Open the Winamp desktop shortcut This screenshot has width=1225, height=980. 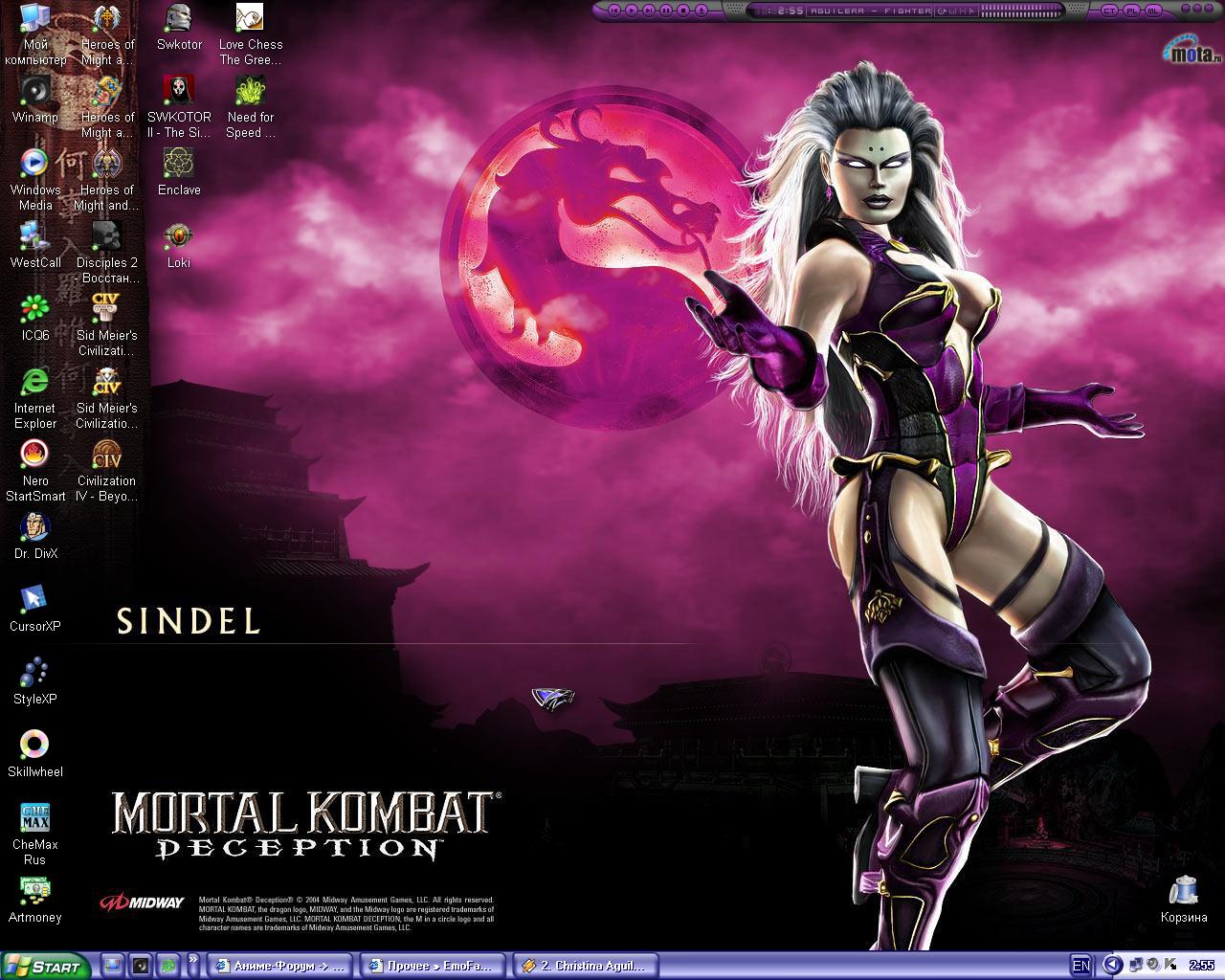pyautogui.click(x=35, y=100)
